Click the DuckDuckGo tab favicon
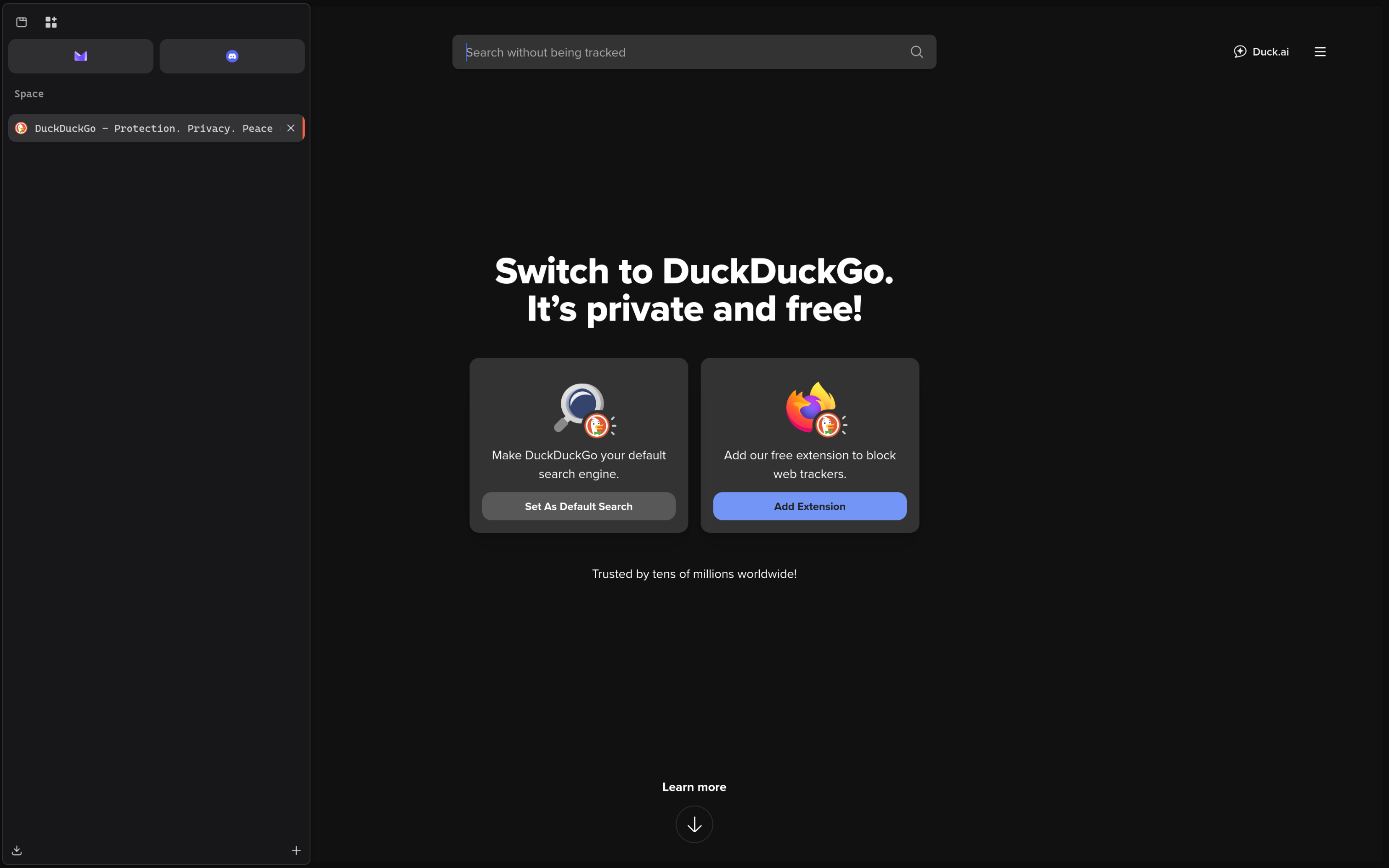 click(21, 128)
